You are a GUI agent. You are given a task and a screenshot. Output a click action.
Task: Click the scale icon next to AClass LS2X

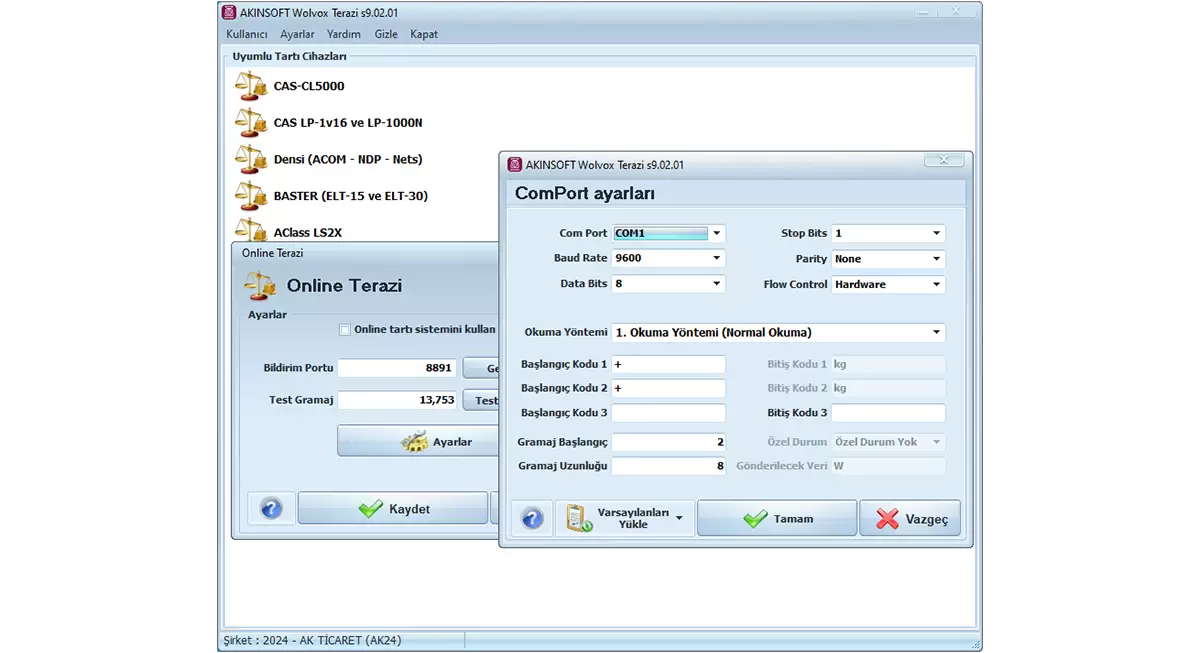pyautogui.click(x=250, y=230)
